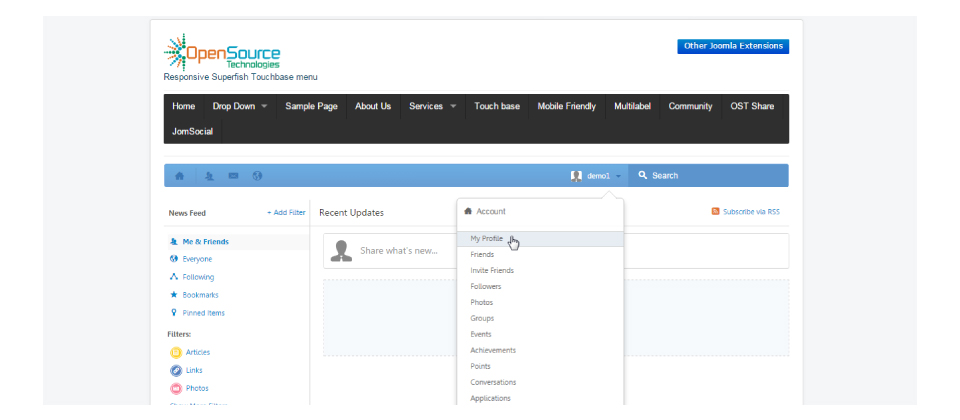Image resolution: width=960 pixels, height=420 pixels.
Task: Click the Other Joomla Extensions button
Action: click(x=732, y=46)
